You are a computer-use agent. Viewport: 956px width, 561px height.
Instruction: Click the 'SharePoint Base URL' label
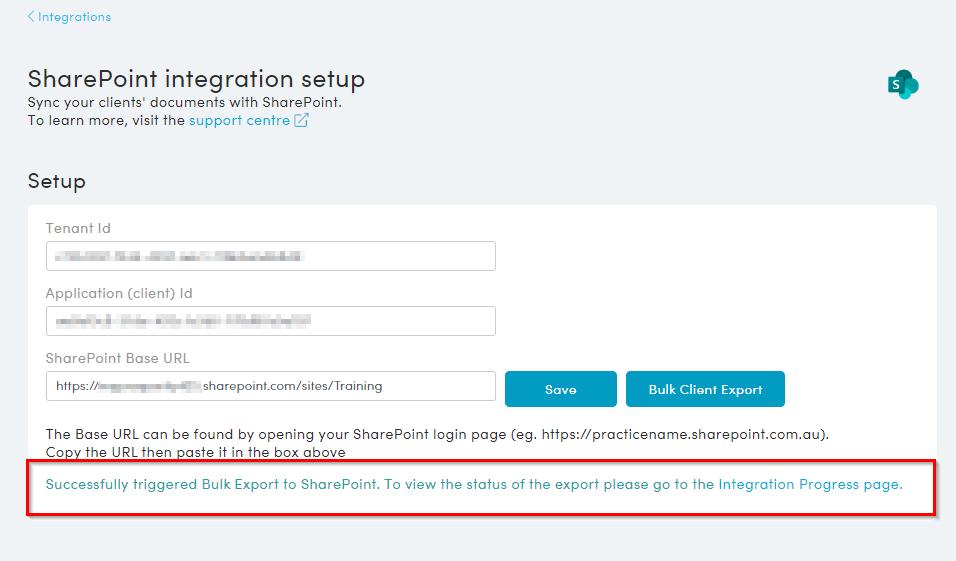(118, 358)
